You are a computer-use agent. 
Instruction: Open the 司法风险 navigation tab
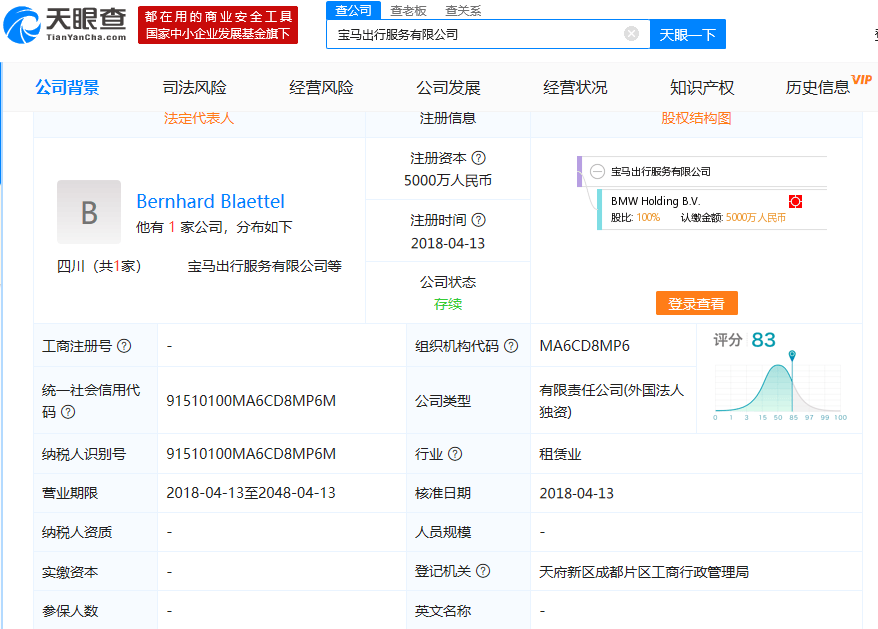pyautogui.click(x=194, y=88)
